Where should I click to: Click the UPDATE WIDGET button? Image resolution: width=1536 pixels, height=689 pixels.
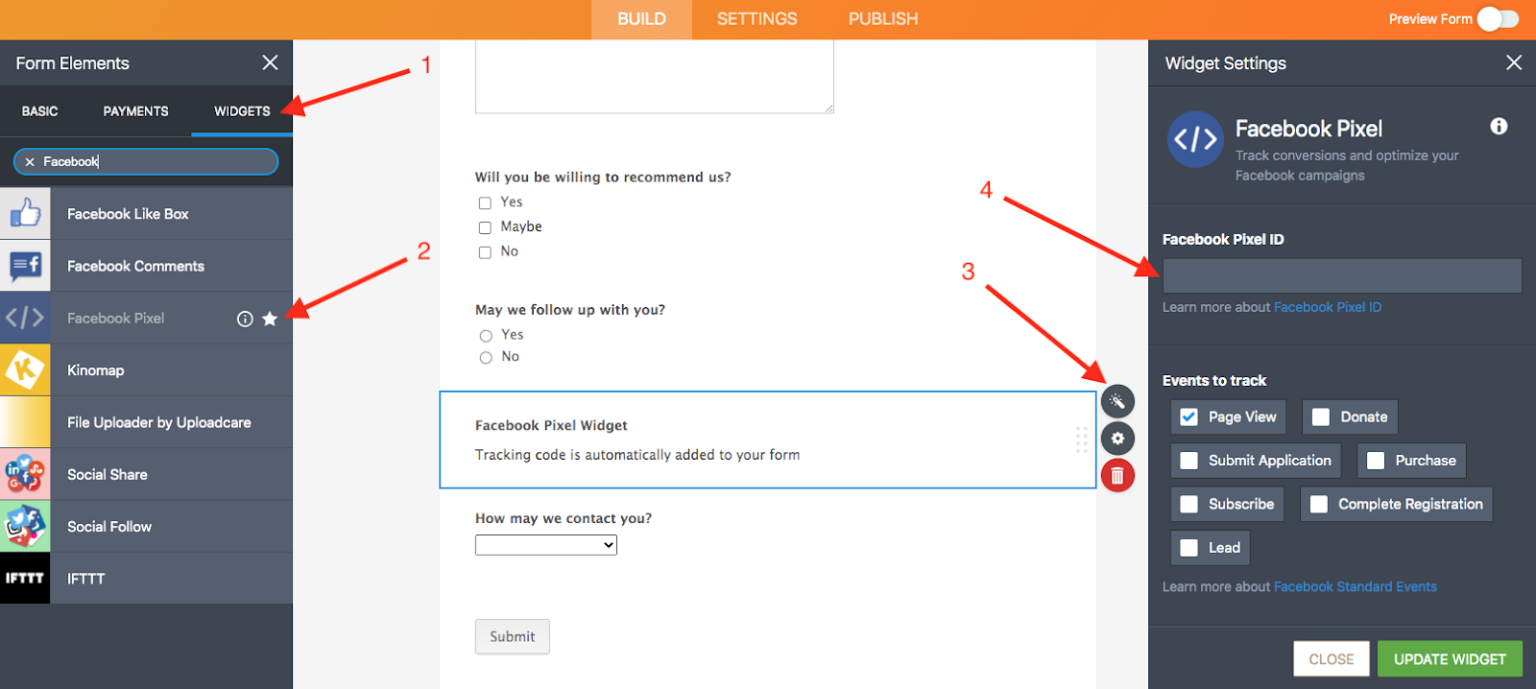coord(1449,658)
